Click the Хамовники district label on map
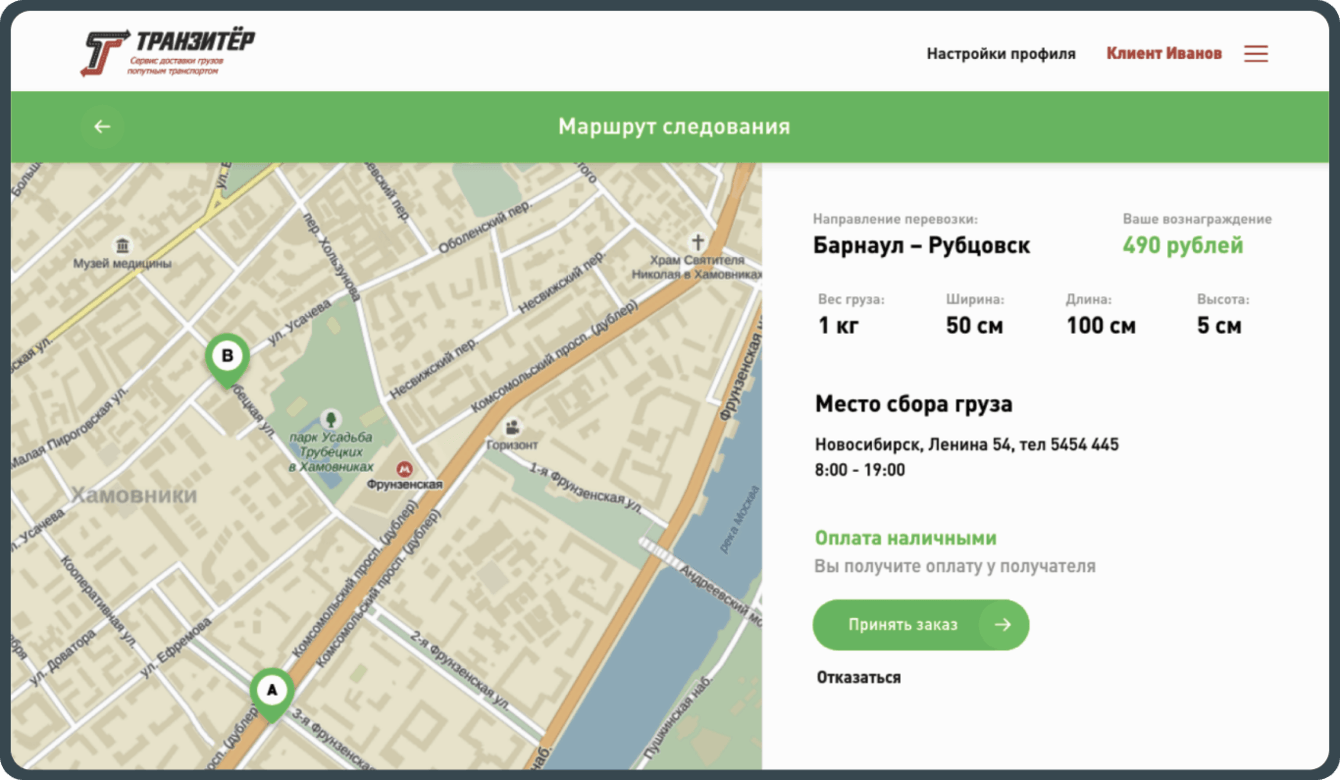Viewport: 1340px width, 780px height. pos(134,495)
